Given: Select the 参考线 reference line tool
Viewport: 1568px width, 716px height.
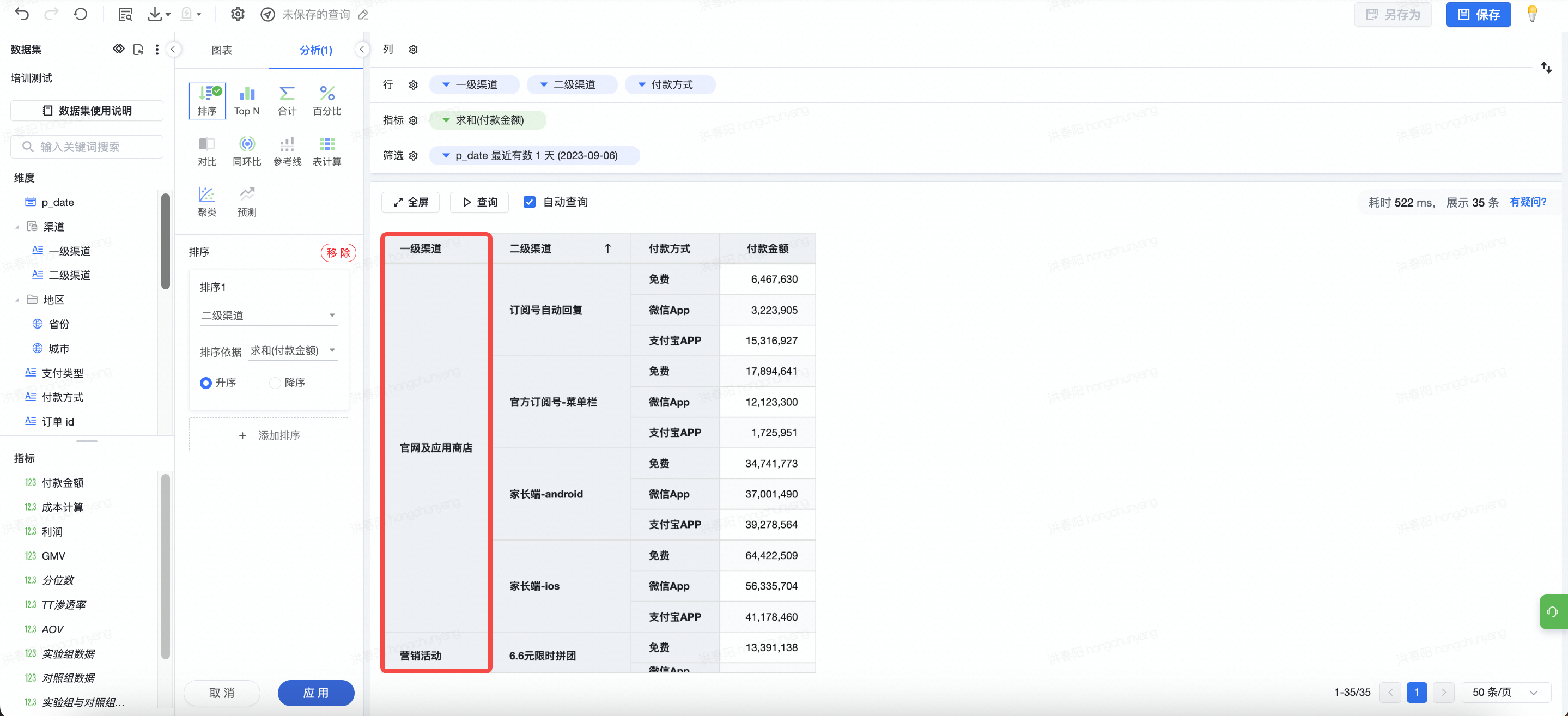Looking at the screenshot, I should point(287,151).
